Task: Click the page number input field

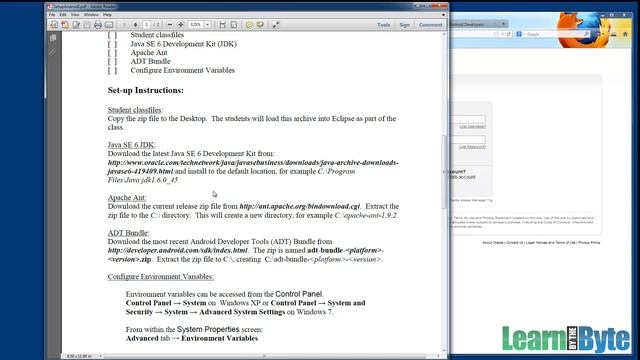Action: coord(147,25)
